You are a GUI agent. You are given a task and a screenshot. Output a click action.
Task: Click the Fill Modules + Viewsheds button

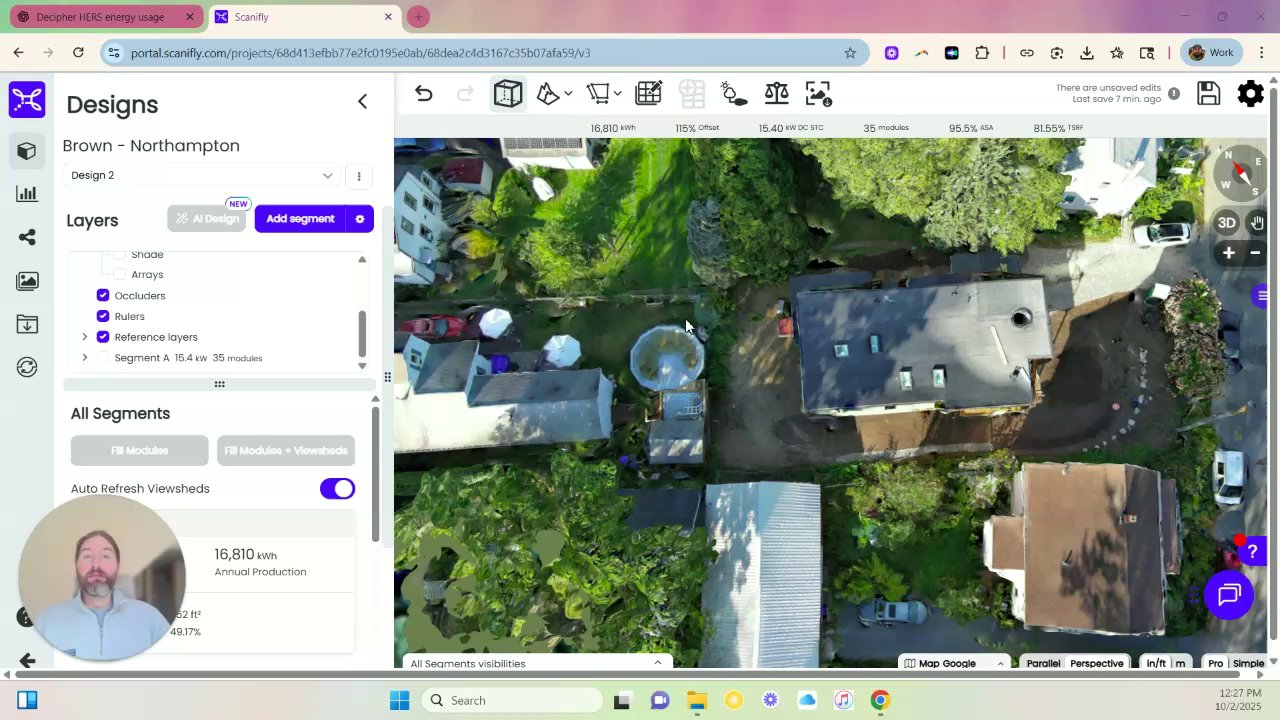(x=286, y=451)
